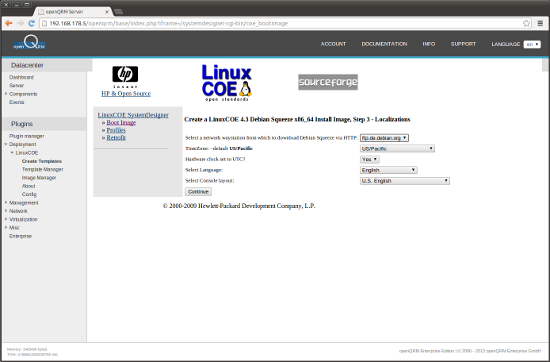Click the Continue button

tap(198, 192)
